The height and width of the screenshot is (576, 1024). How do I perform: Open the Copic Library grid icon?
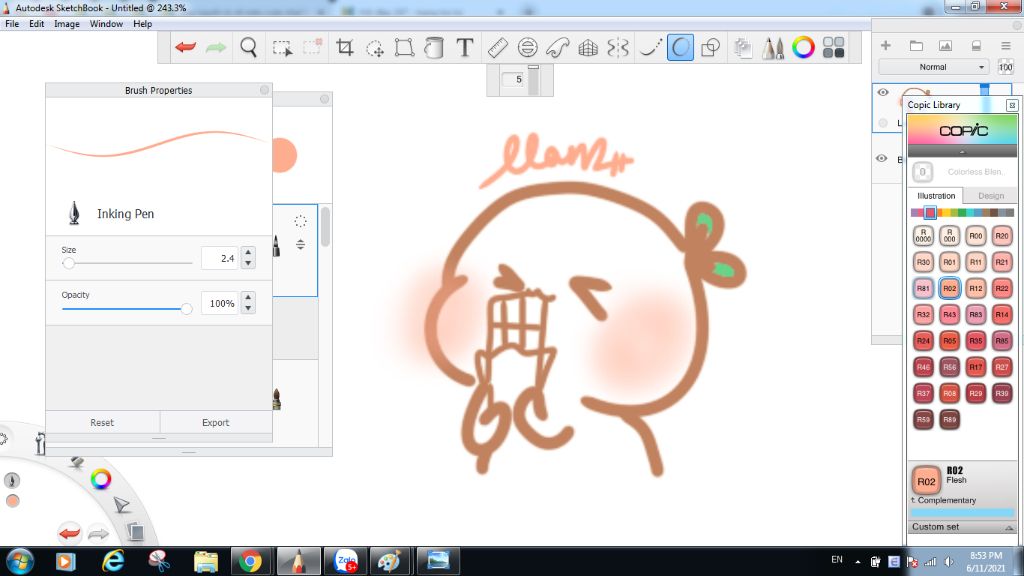coord(833,47)
